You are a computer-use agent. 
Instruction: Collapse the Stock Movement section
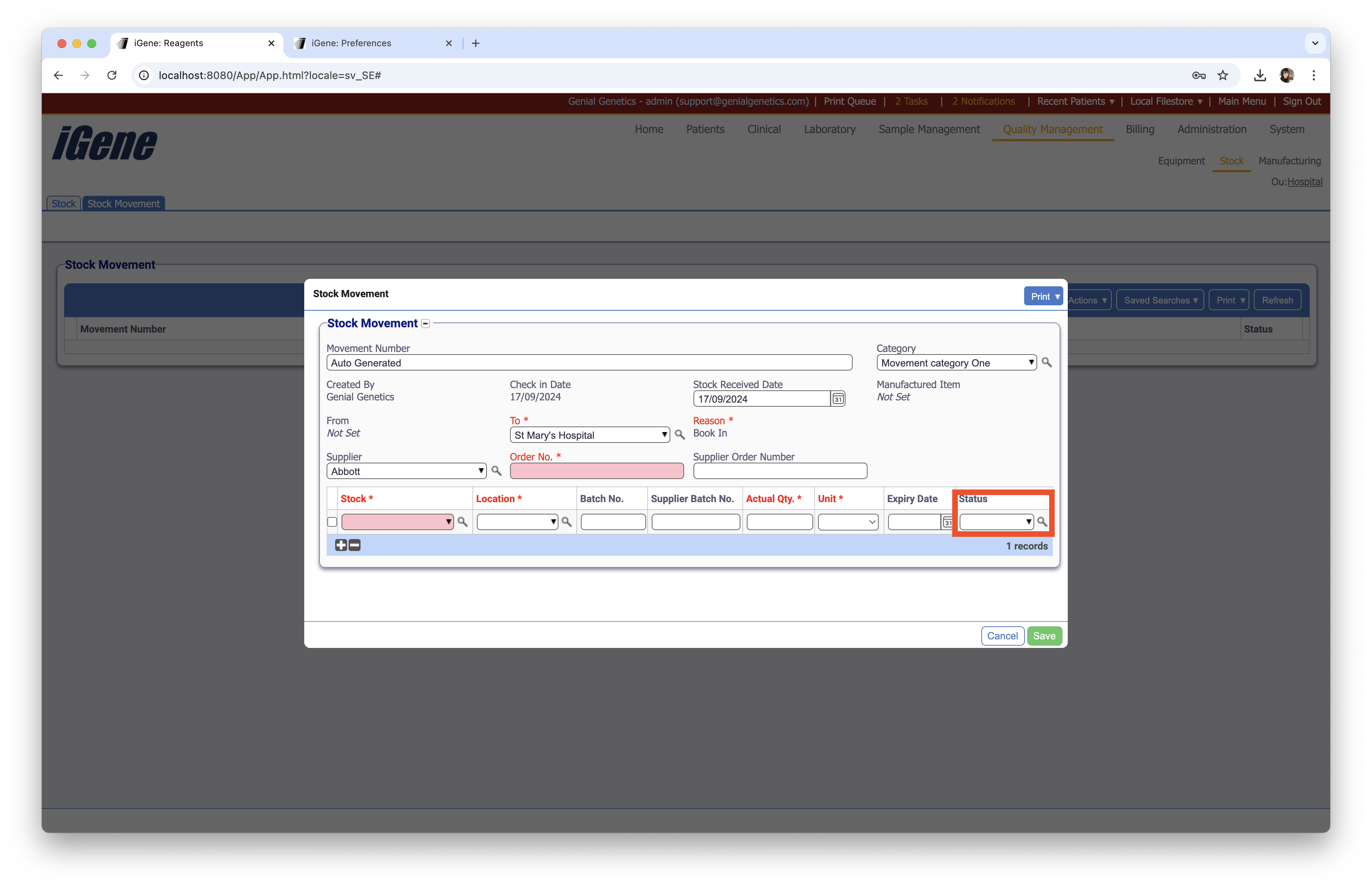click(x=425, y=324)
